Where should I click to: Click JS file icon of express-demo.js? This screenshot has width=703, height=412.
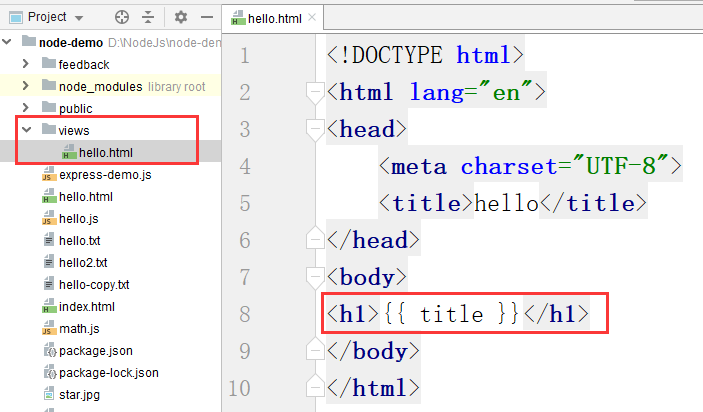pyautogui.click(x=49, y=173)
